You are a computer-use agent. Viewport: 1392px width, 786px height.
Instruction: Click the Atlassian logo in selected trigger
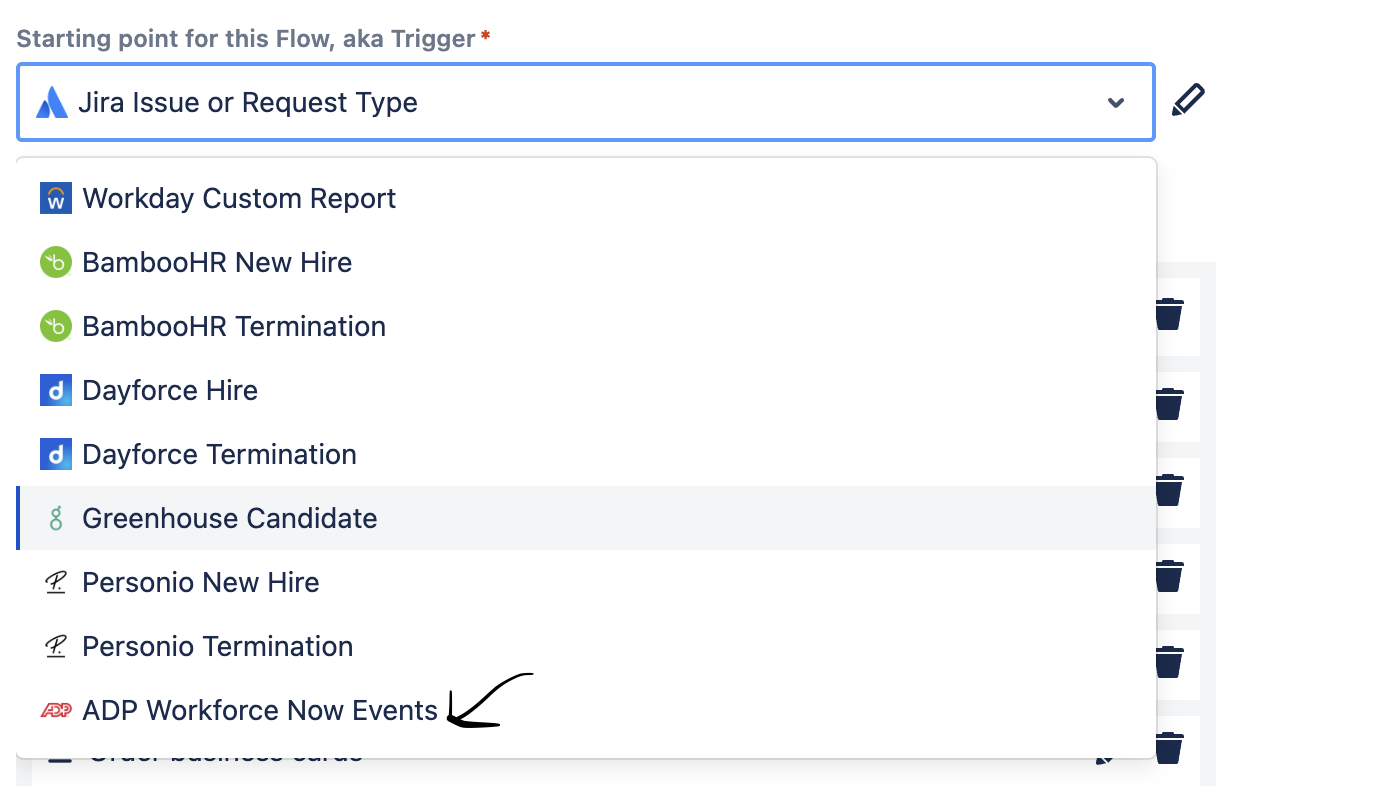(x=52, y=102)
